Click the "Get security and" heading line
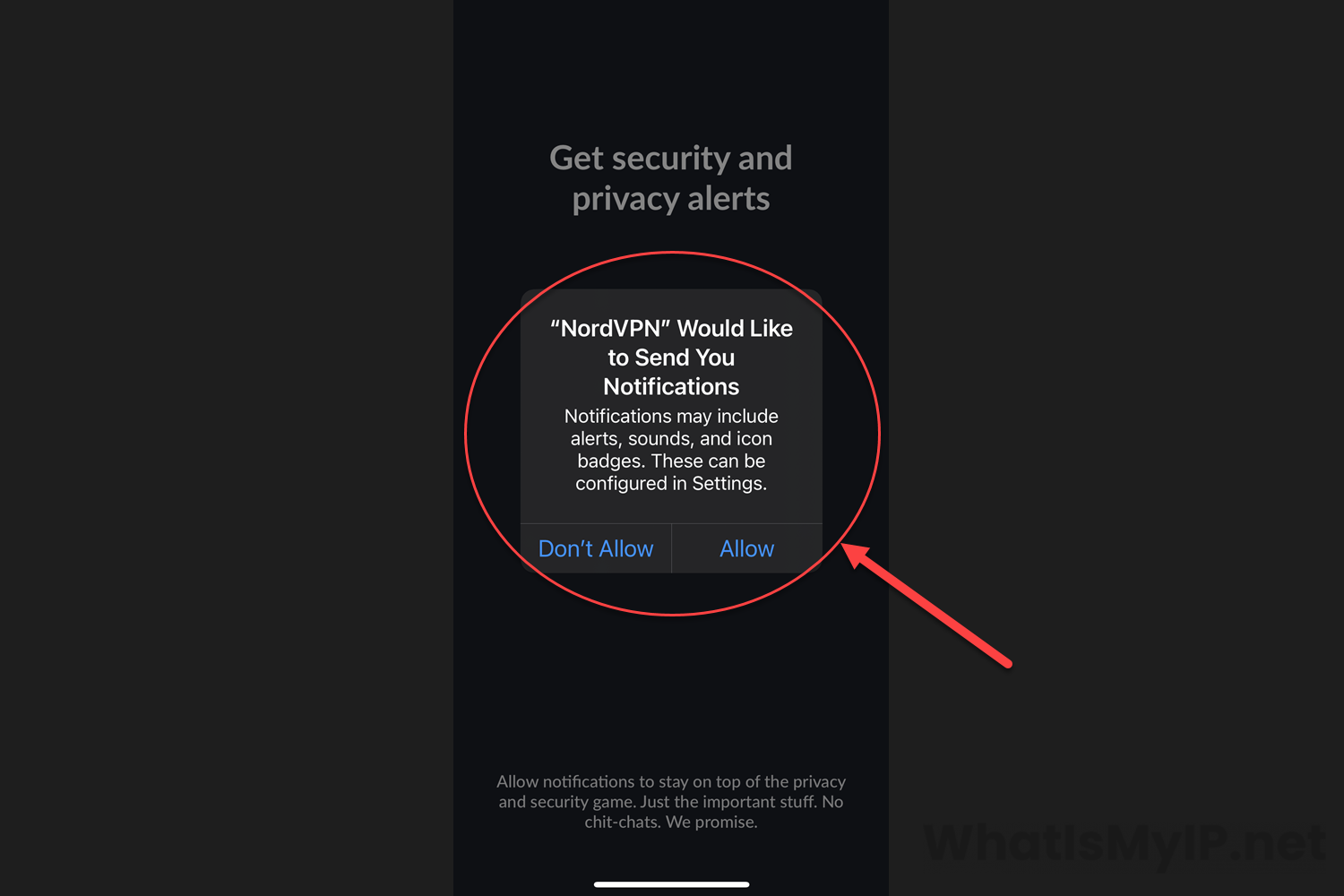 (x=671, y=159)
